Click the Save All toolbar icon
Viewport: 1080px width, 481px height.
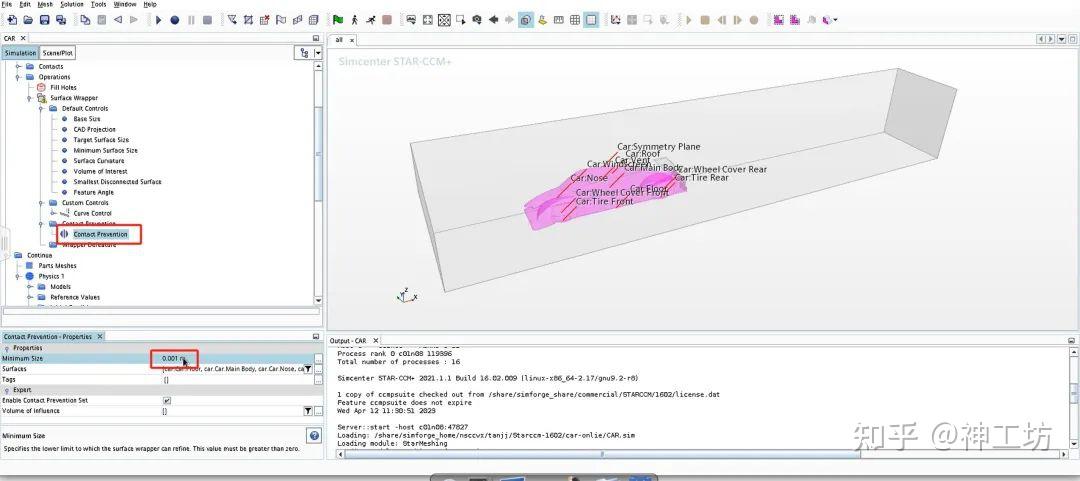coord(61,20)
